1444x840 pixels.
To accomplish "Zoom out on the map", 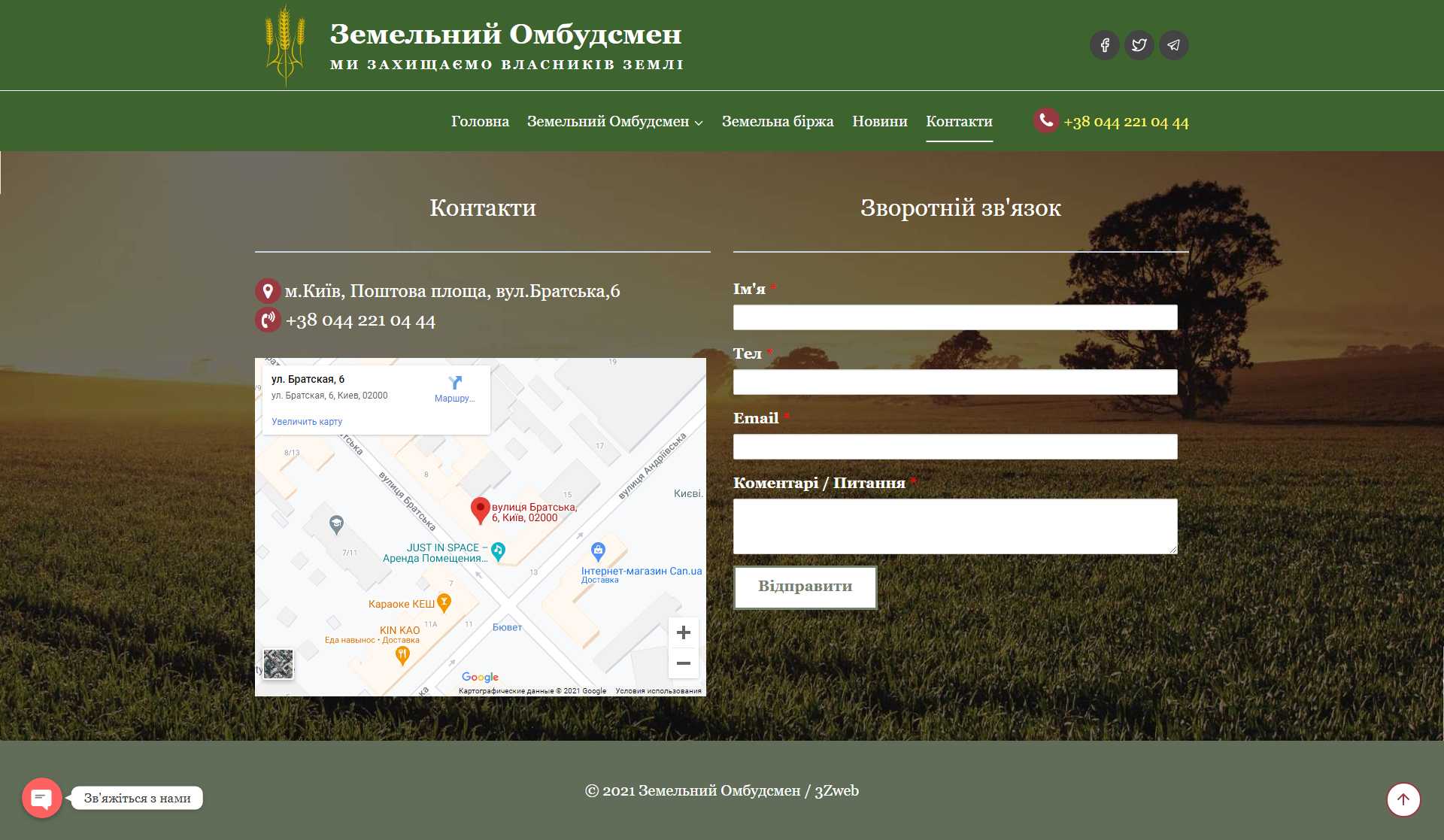I will [683, 663].
